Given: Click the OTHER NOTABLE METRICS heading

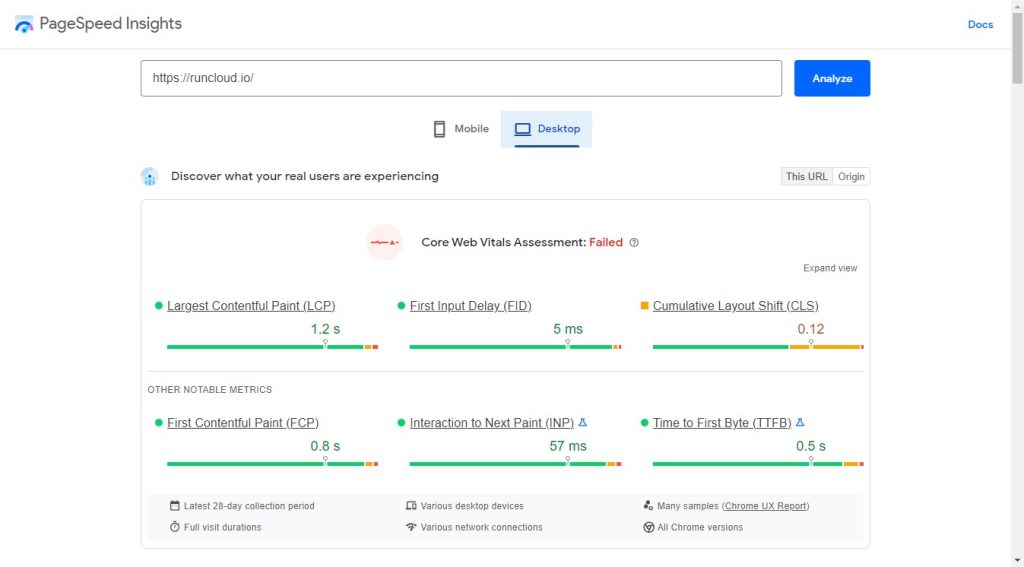Looking at the screenshot, I should 210,389.
